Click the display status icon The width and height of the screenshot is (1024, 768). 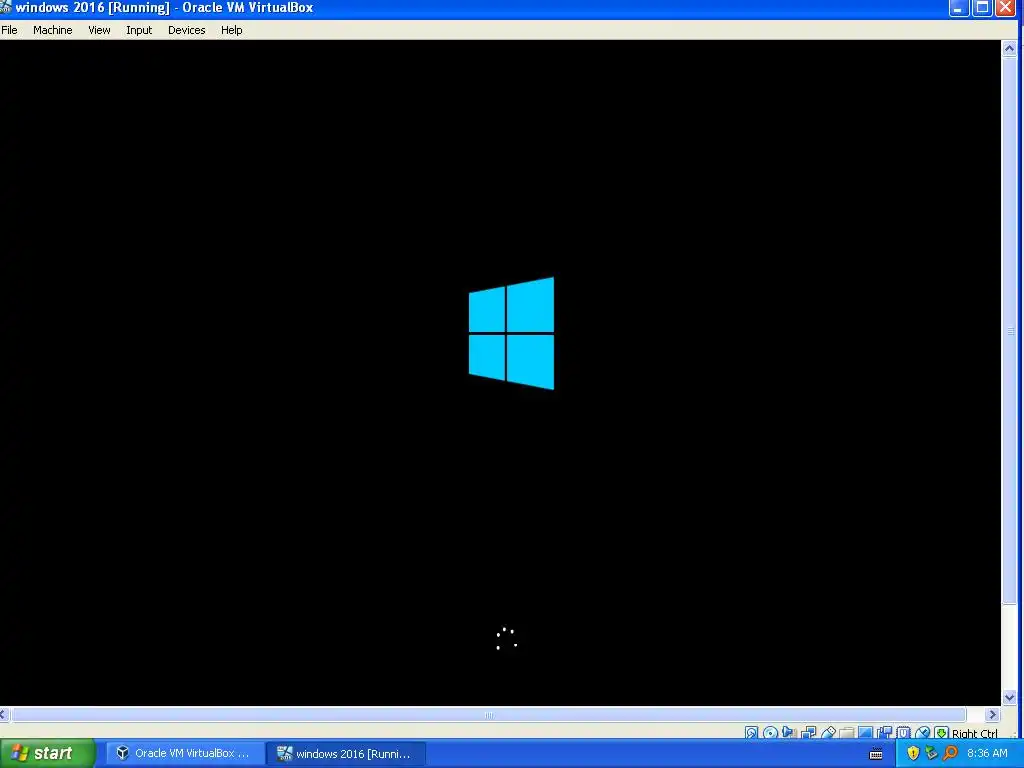(865, 733)
